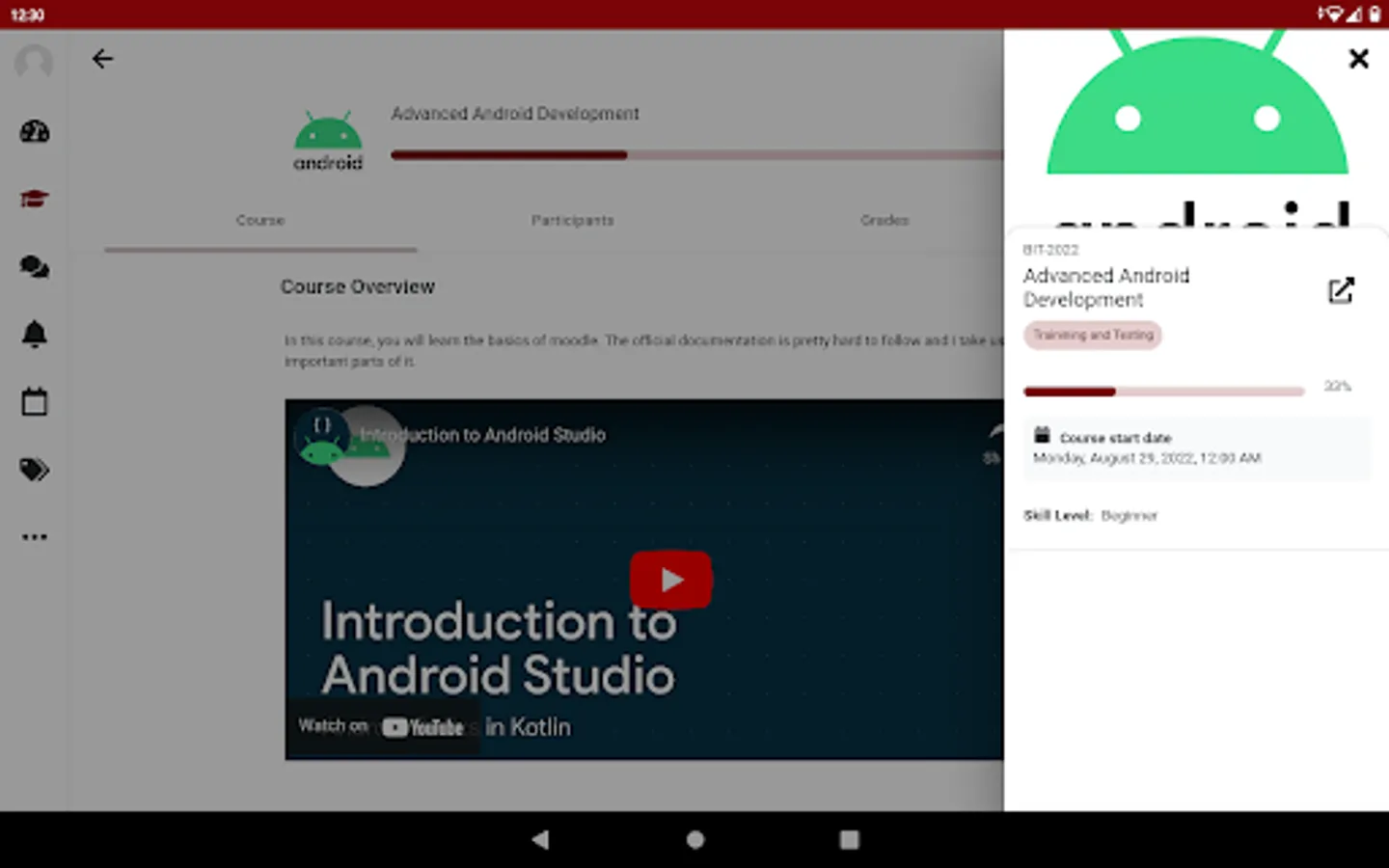Click the Course Overview heading
1389x868 pixels.
[x=358, y=287]
